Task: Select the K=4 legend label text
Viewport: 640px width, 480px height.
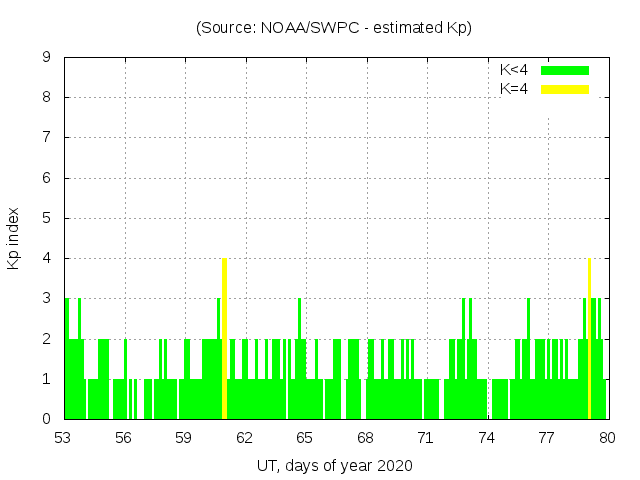Action: 514,89
